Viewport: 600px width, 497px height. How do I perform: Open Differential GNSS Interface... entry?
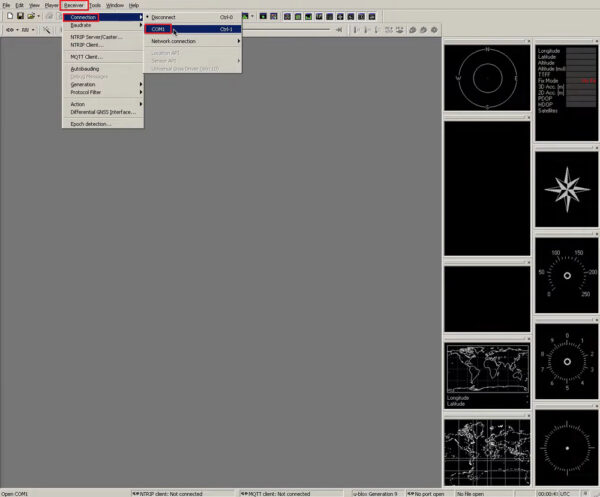pos(103,112)
